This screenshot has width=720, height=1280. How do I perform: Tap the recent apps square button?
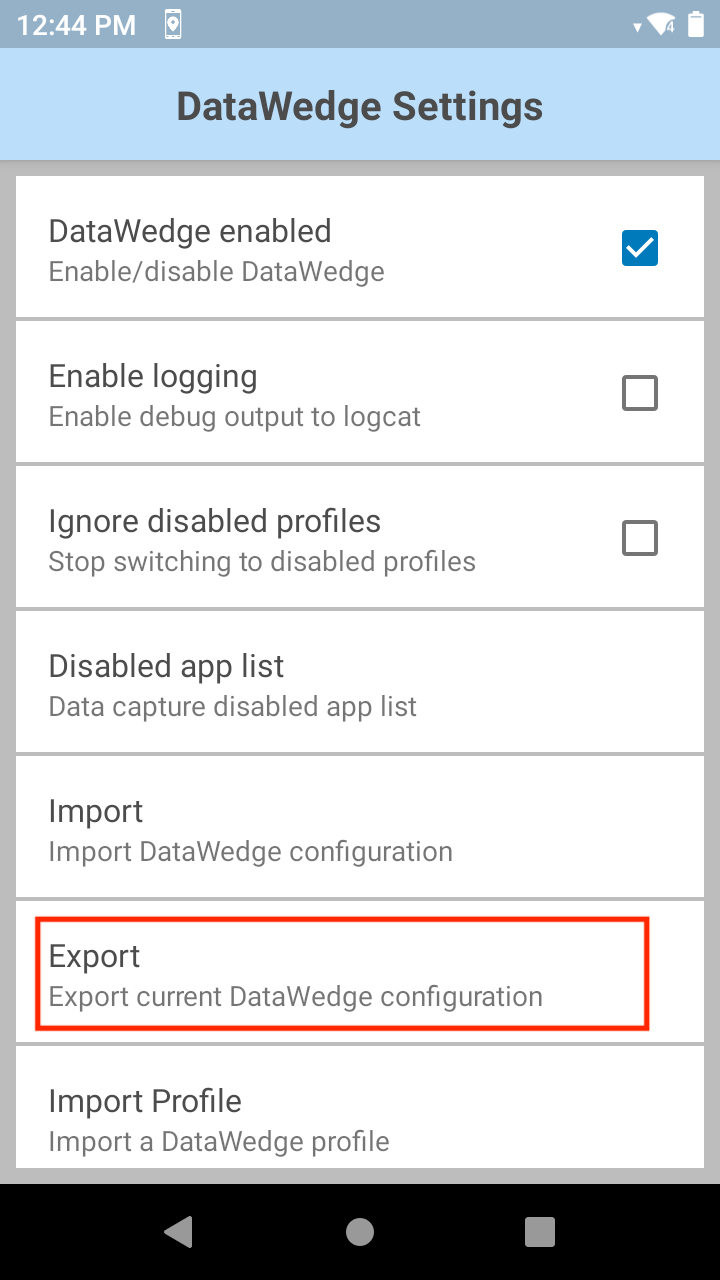(x=540, y=1232)
